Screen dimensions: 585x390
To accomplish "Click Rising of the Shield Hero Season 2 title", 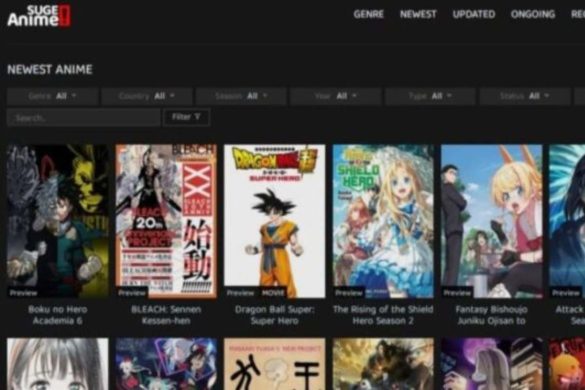I will pyautogui.click(x=383, y=315).
